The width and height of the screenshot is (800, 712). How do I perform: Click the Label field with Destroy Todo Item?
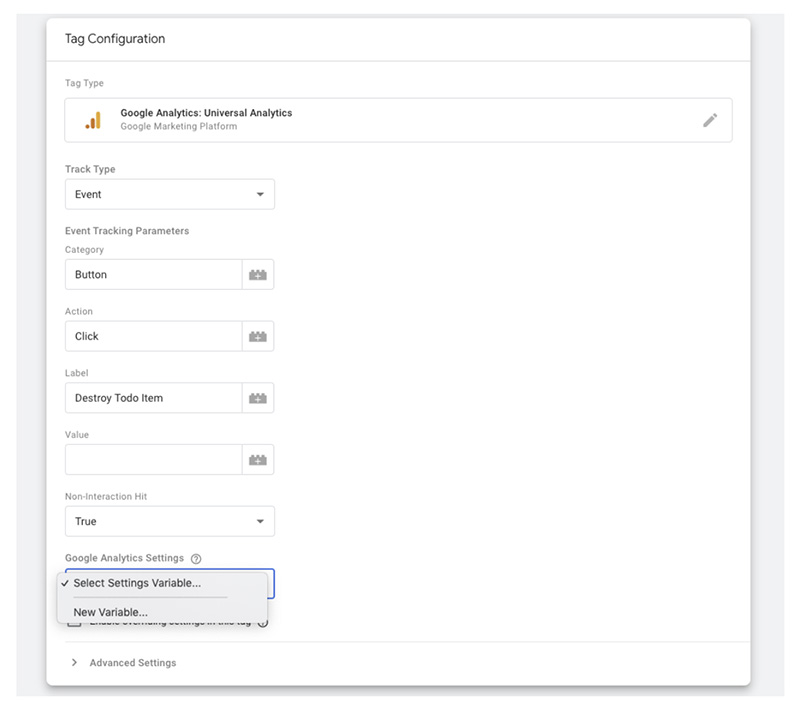[153, 398]
